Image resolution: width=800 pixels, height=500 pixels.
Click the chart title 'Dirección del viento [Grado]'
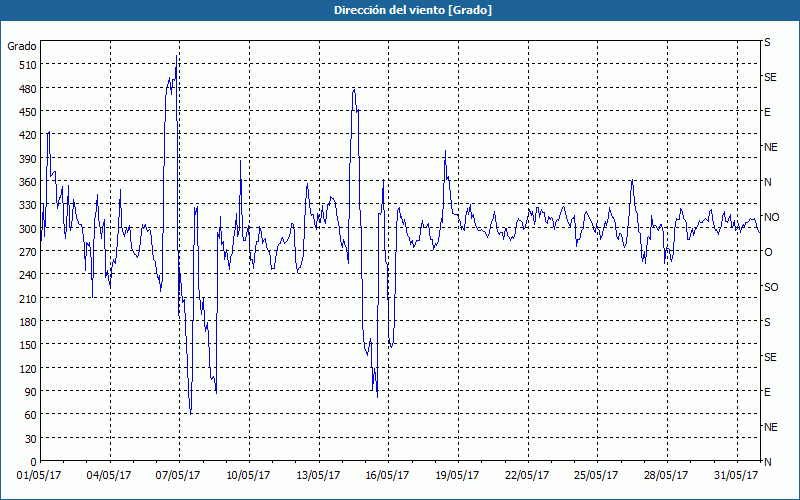pos(413,10)
